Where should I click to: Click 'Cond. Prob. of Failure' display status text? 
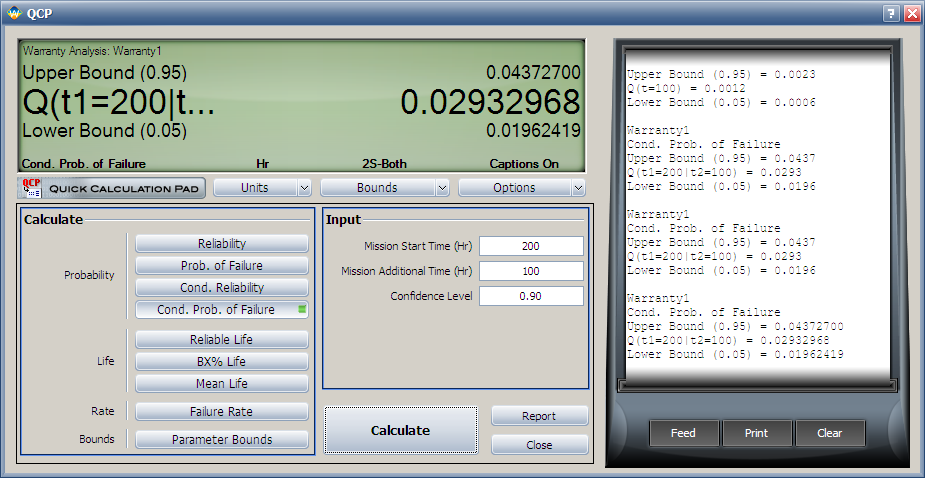point(84,164)
